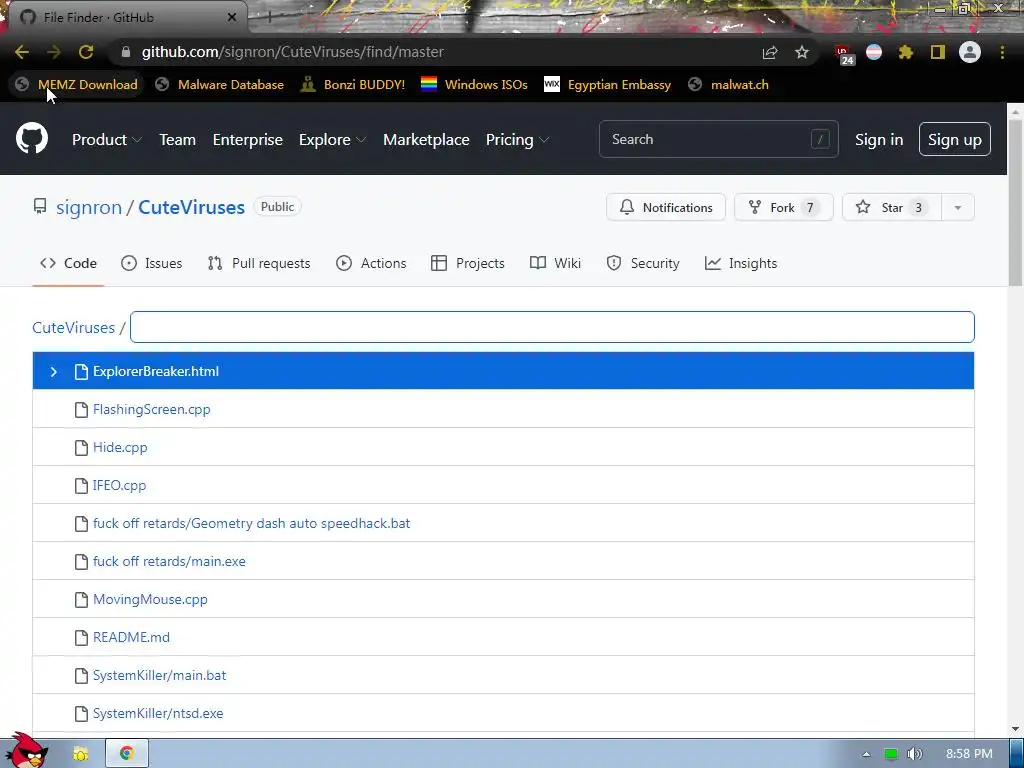
Task: Open the Marketplace nav link
Action: click(x=426, y=140)
